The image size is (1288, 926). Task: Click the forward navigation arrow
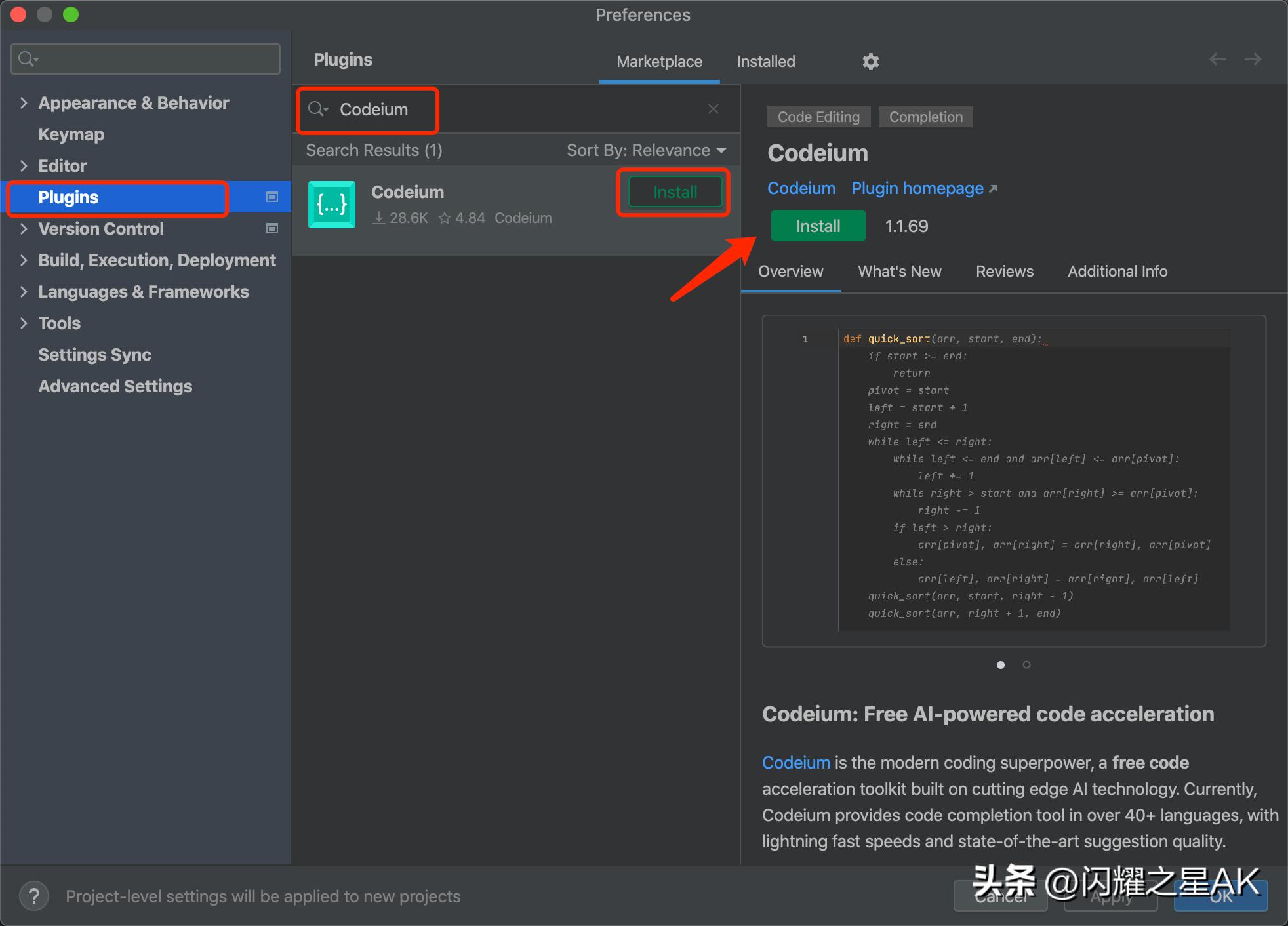1253,59
